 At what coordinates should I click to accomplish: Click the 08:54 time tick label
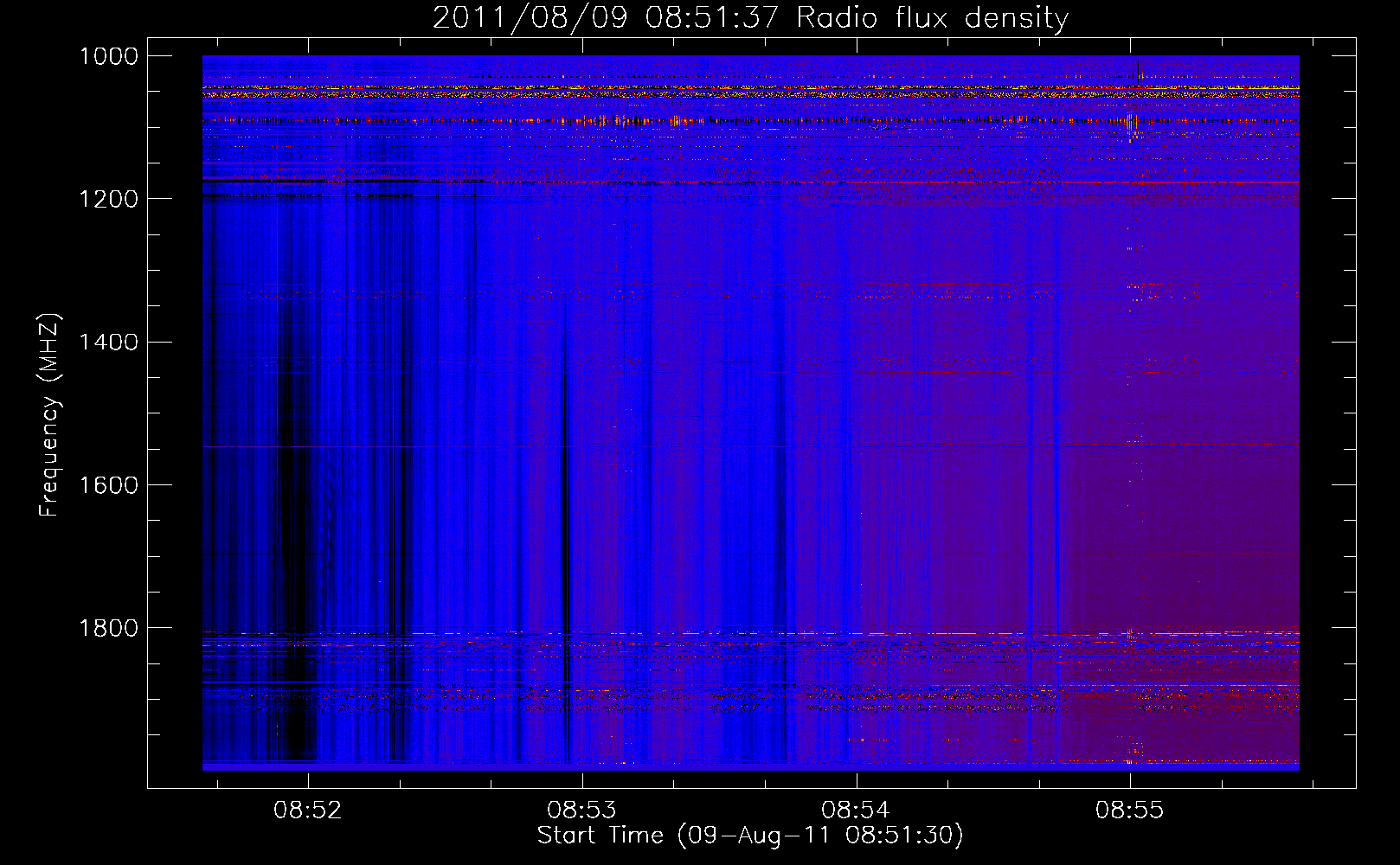pyautogui.click(x=856, y=810)
